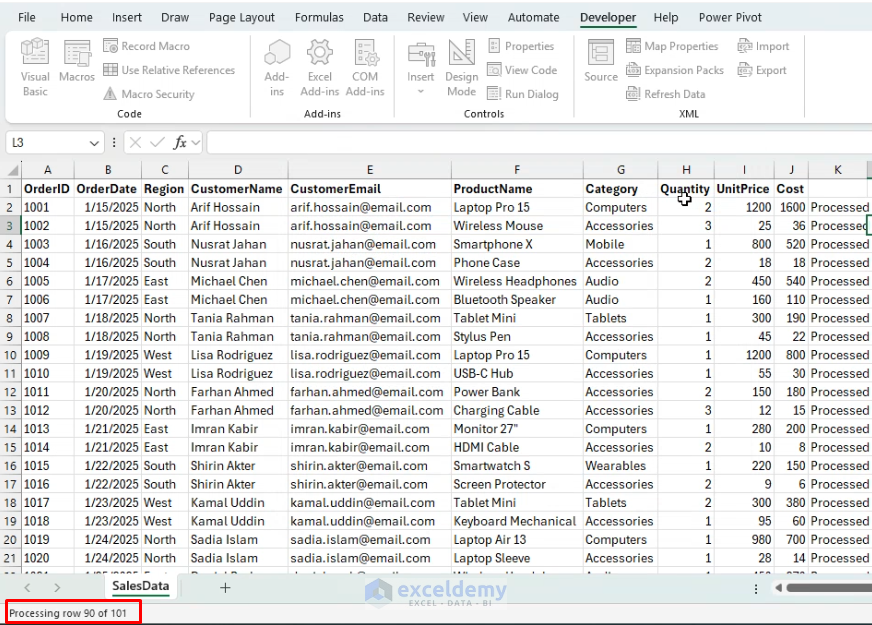Open the Macros dialog
The width and height of the screenshot is (872, 625).
77,61
